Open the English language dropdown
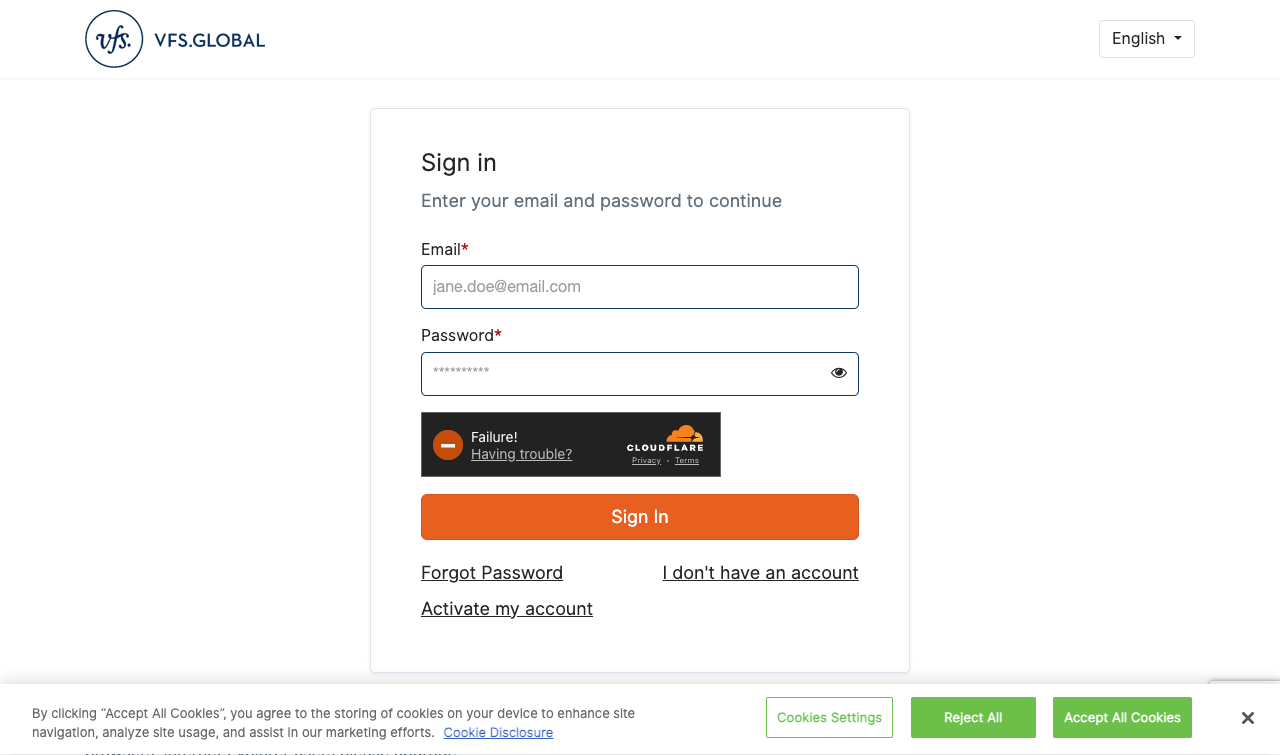1280x755 pixels. [x=1147, y=39]
